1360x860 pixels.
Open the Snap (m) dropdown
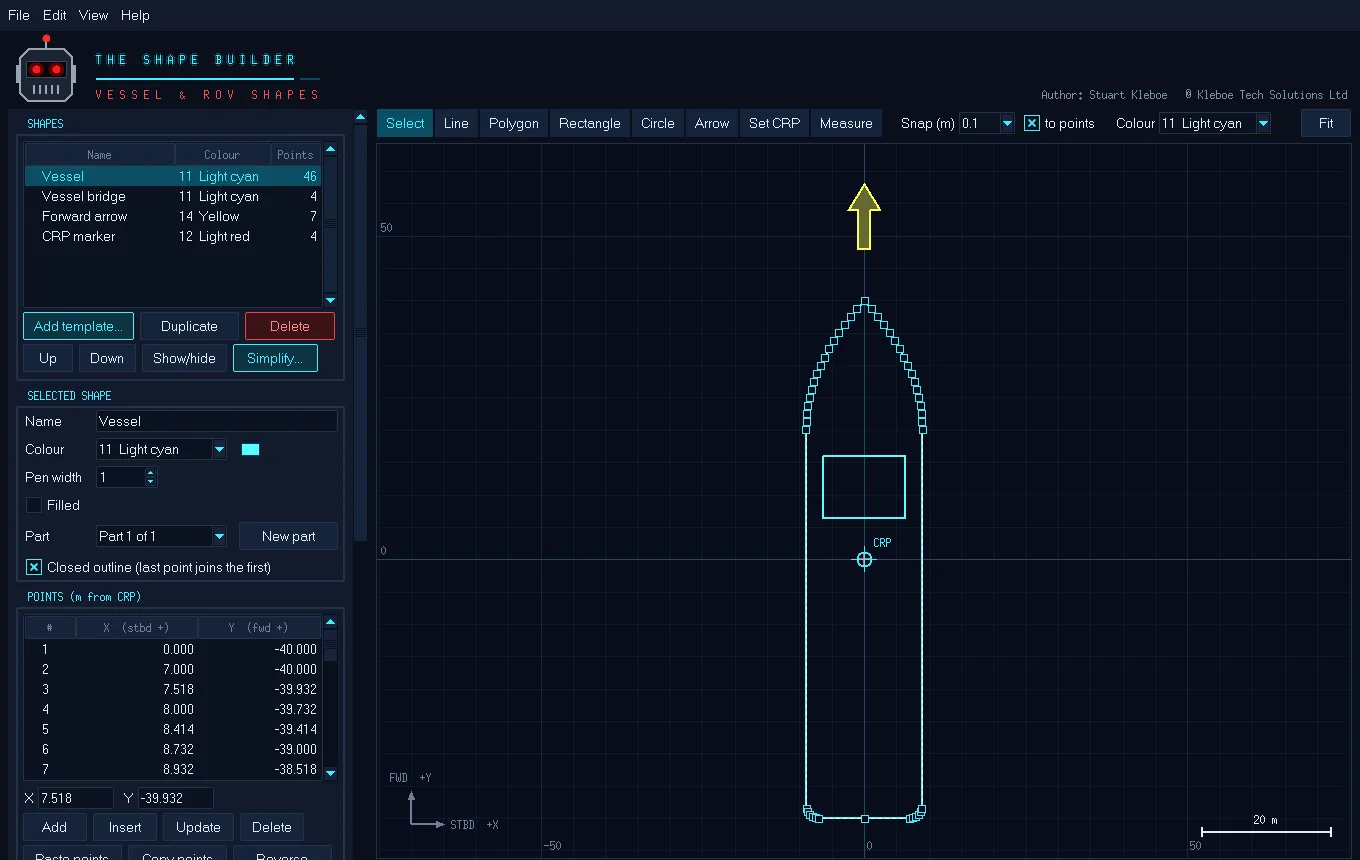click(x=1006, y=124)
